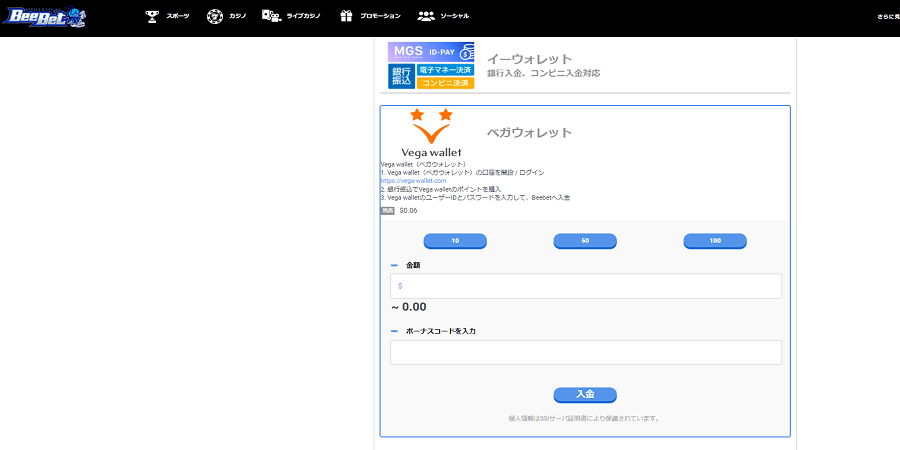Open the ソーシャル menu
Viewport: 900px width, 450px height.
455,17
